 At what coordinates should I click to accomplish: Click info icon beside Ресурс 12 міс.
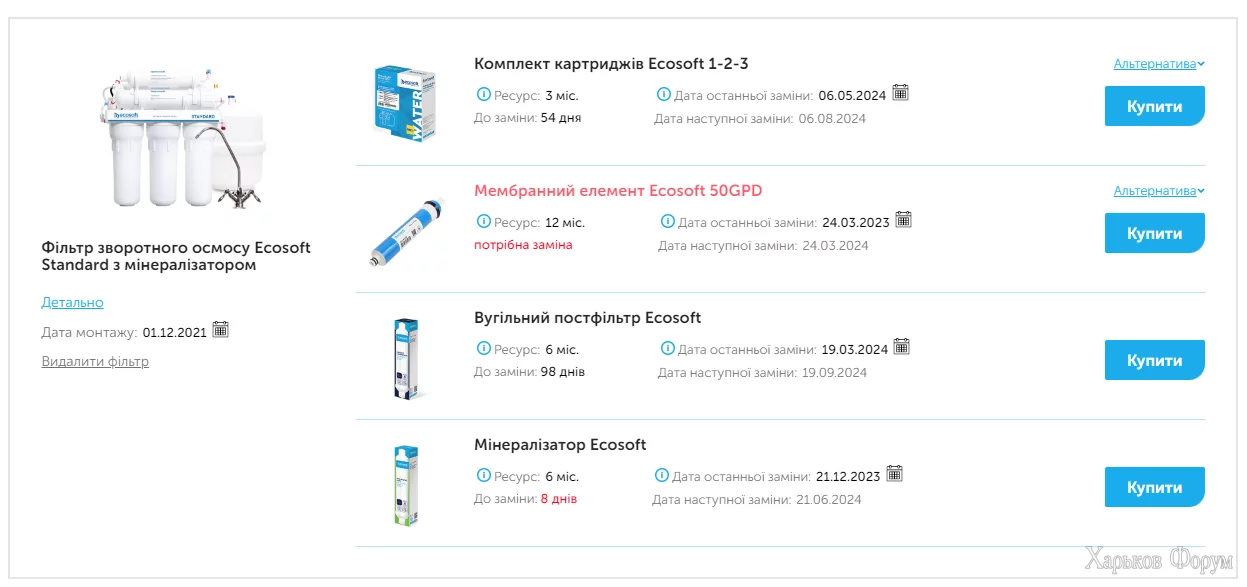point(483,222)
